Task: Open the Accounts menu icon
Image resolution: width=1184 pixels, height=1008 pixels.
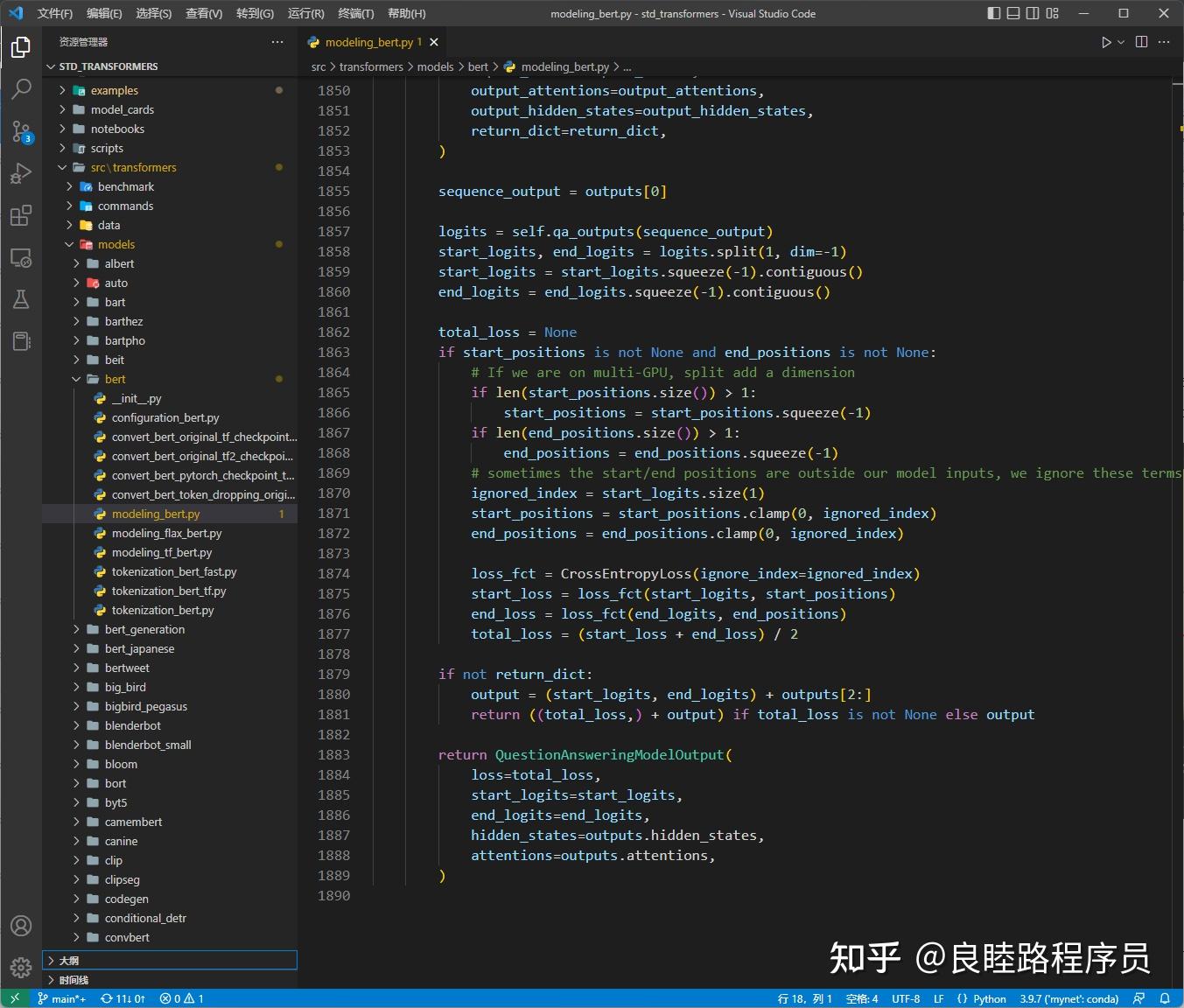Action: pyautogui.click(x=21, y=926)
